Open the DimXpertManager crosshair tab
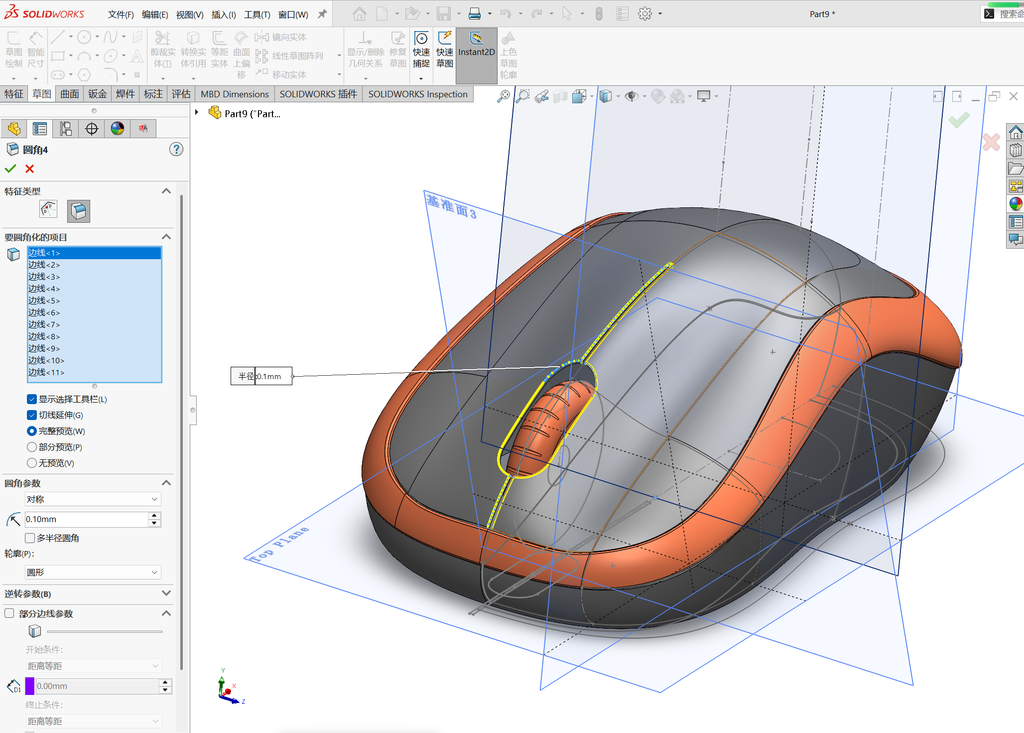1024x733 pixels. tap(91, 129)
